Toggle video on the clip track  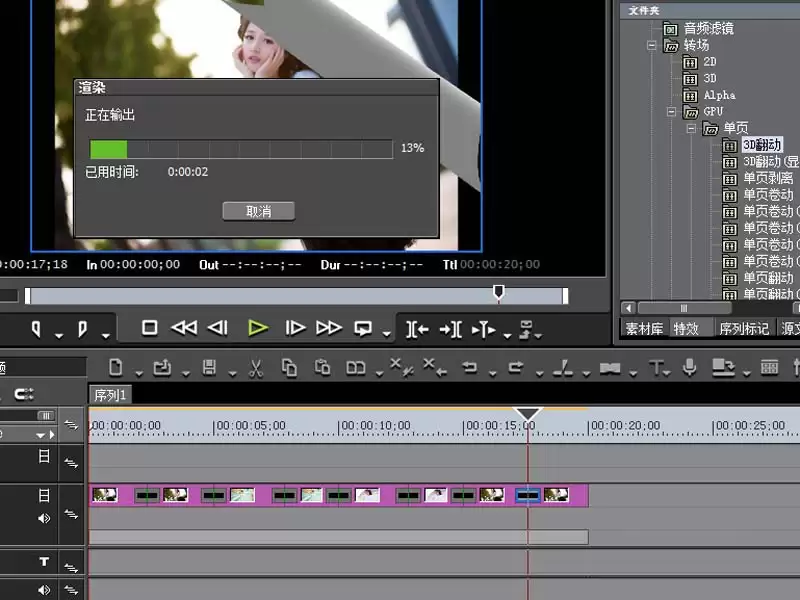coord(44,495)
